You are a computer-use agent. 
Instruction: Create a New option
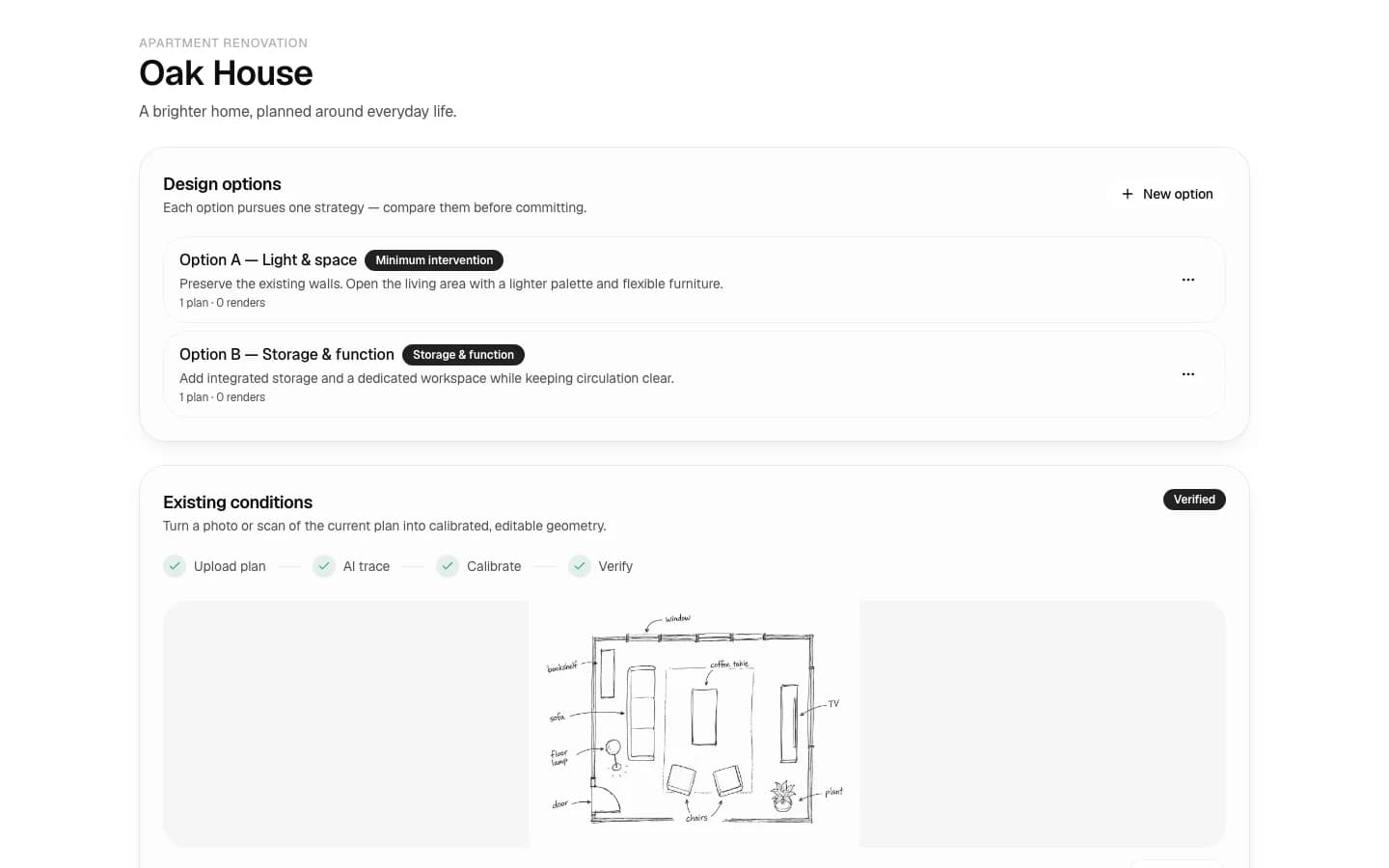(1166, 194)
